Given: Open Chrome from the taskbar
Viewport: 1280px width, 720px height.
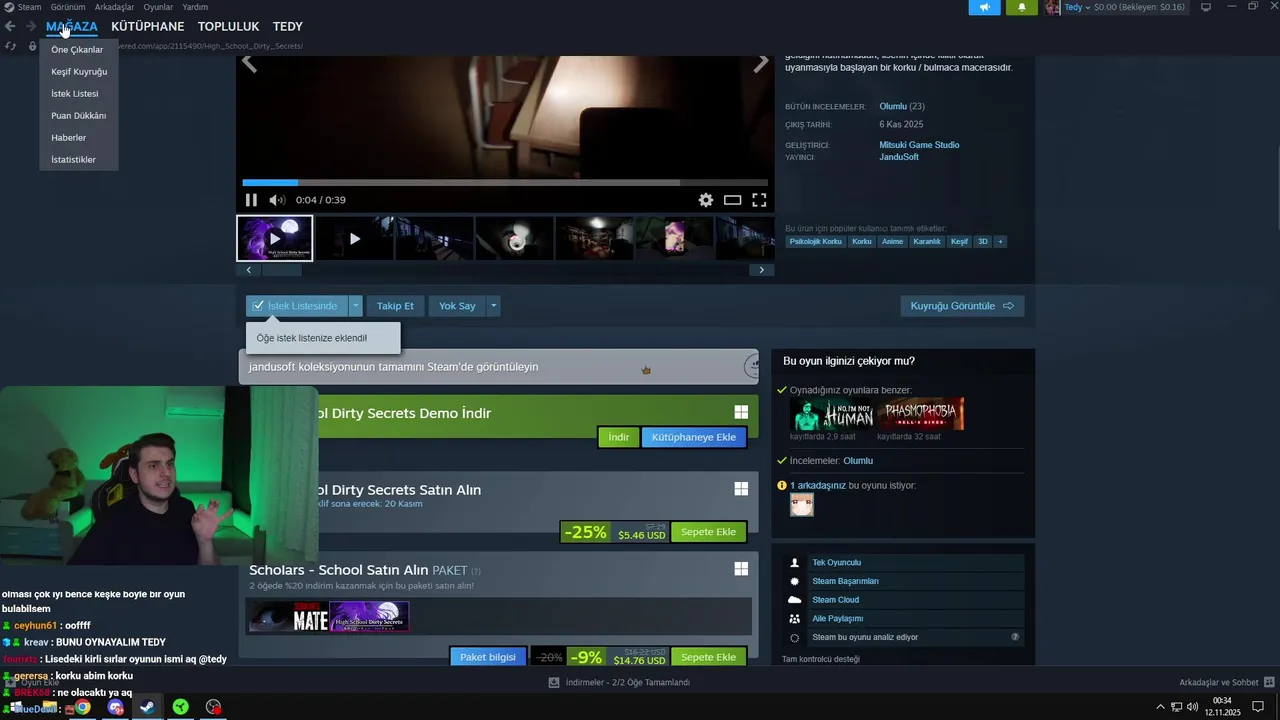Looking at the screenshot, I should [82, 708].
